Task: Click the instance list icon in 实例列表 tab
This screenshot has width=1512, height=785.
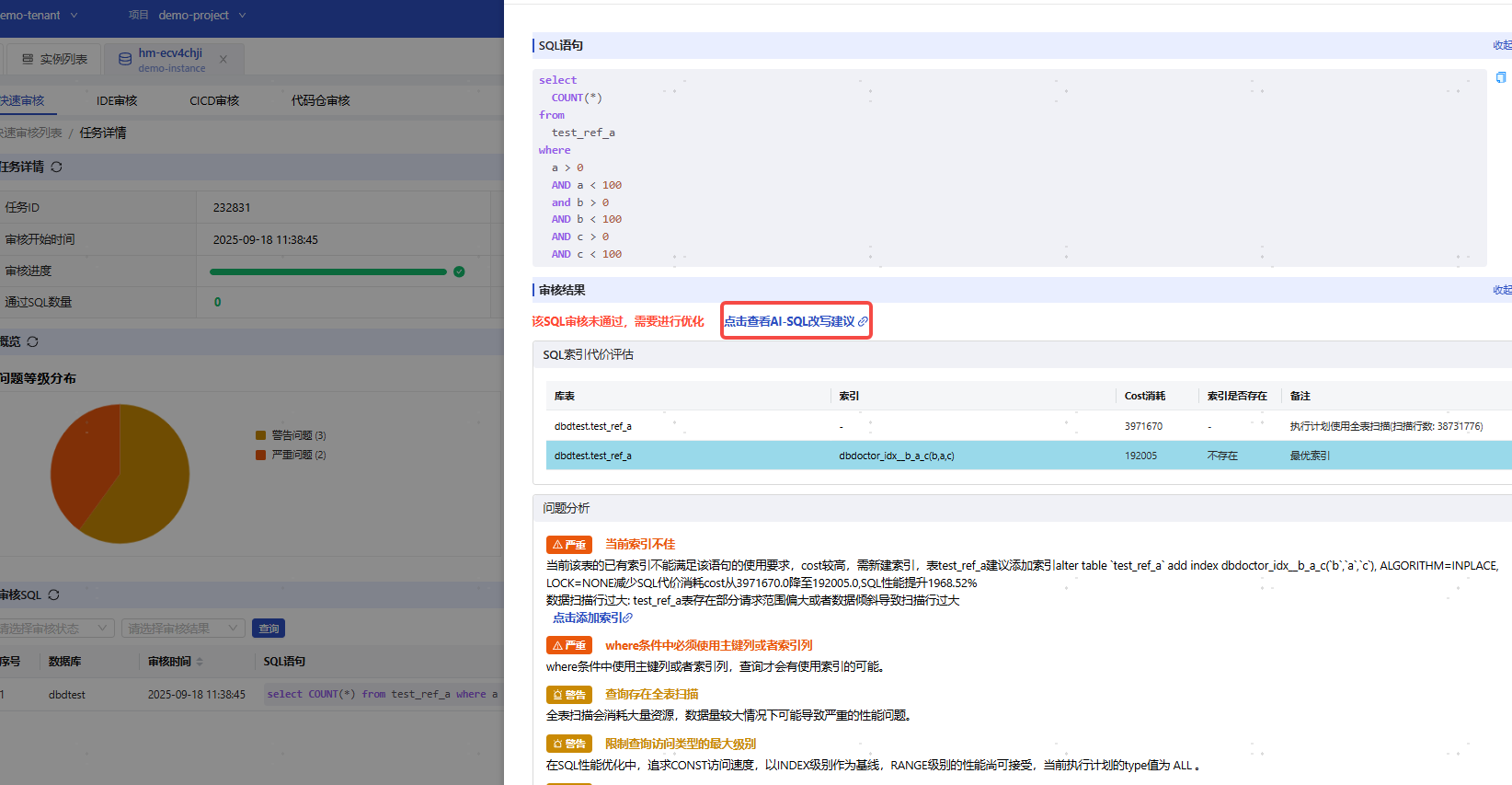Action: tap(28, 59)
